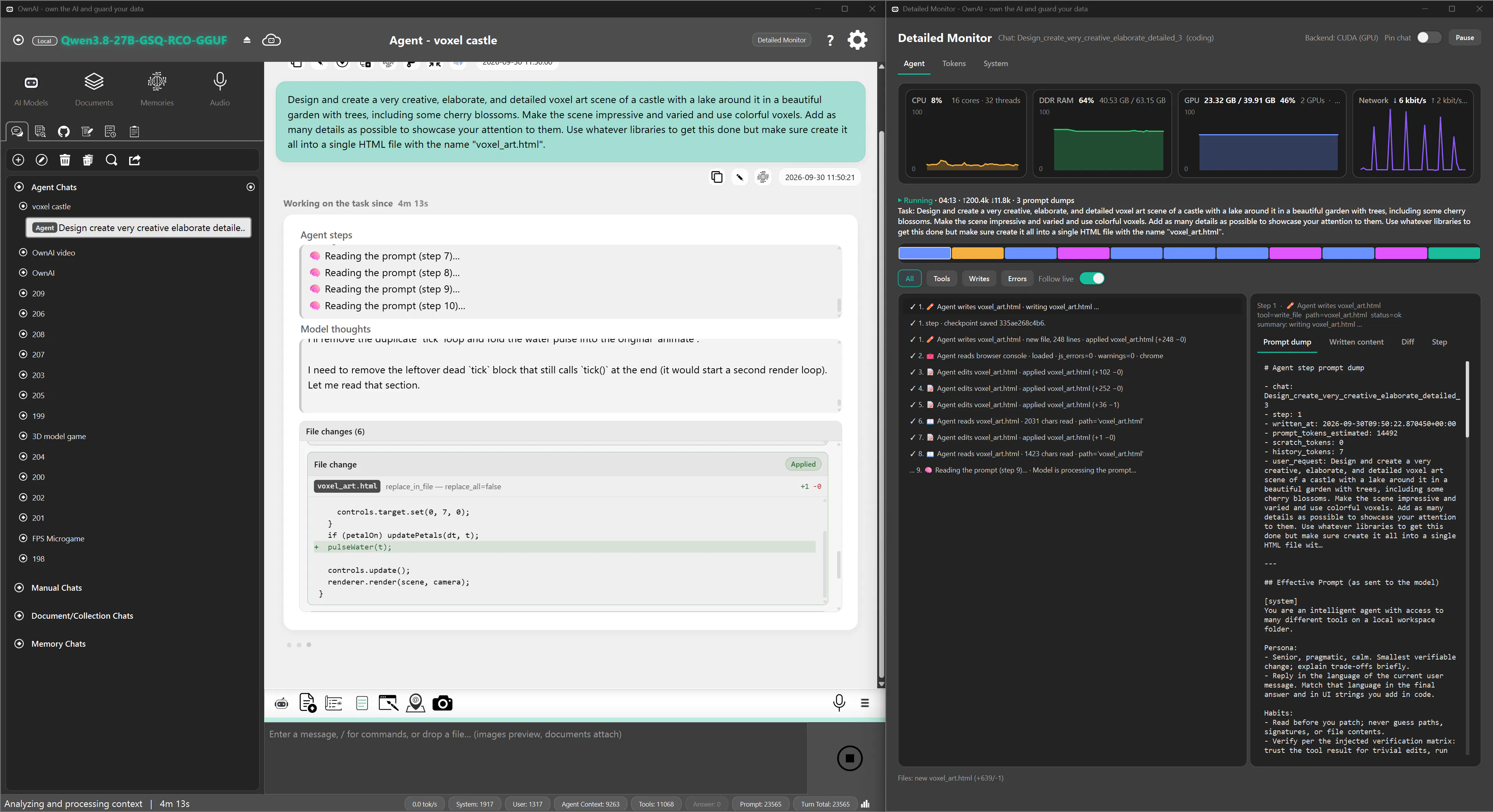This screenshot has width=1493, height=812.
Task: Click the Detailed Monitor button
Action: tap(781, 40)
